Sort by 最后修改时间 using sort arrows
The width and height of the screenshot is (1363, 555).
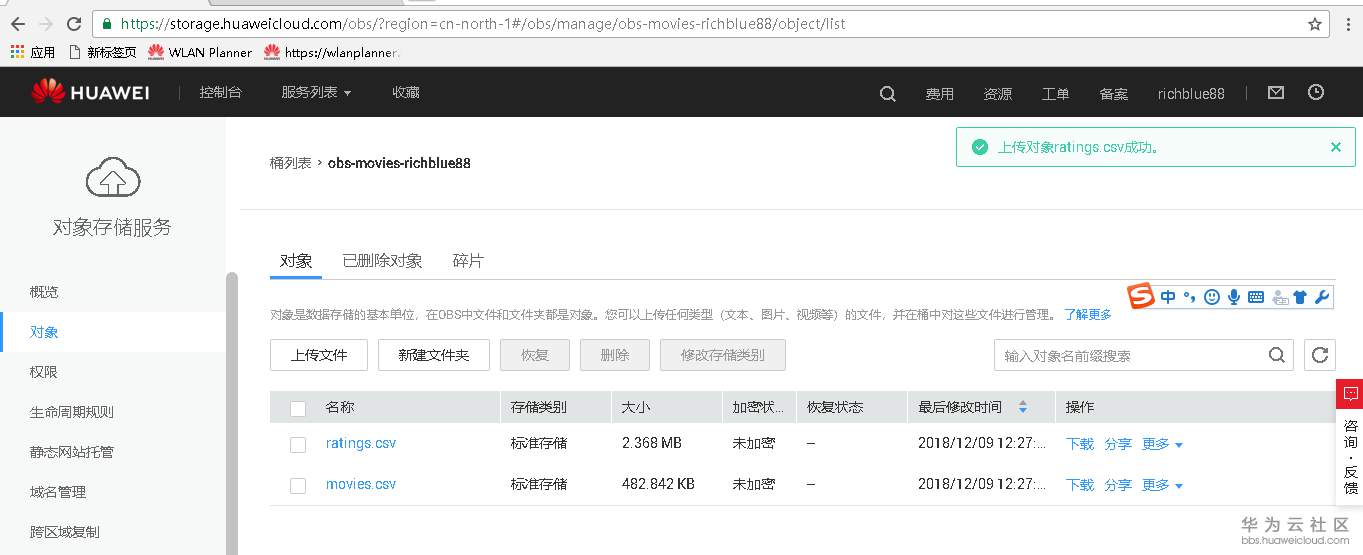[1022, 407]
